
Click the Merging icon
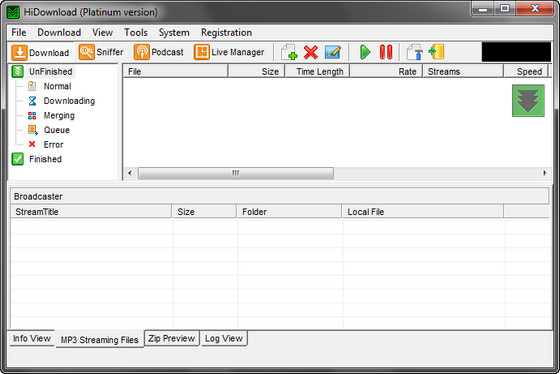point(32,115)
